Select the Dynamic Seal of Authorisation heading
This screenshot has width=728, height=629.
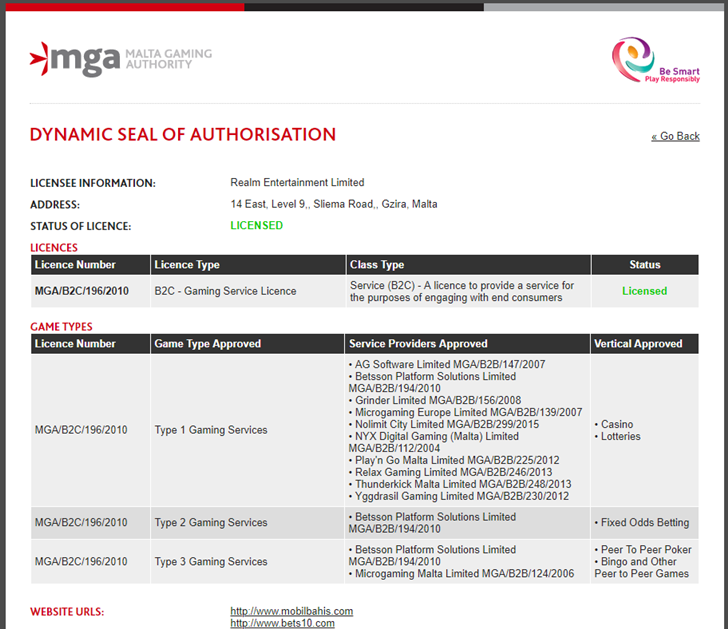[182, 135]
